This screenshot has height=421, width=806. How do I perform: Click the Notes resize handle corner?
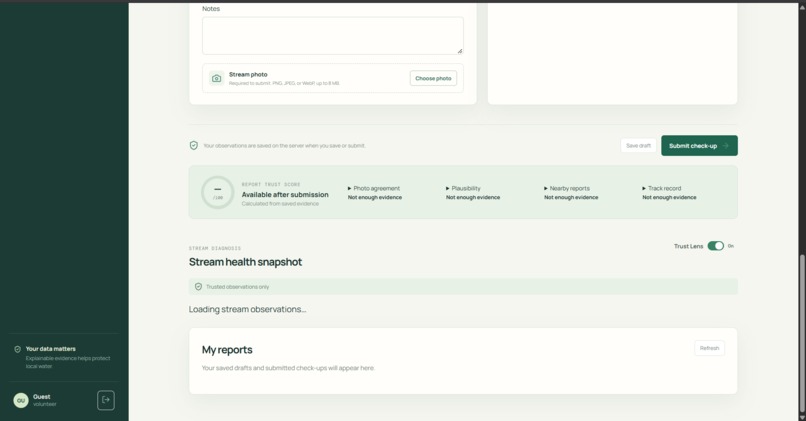click(x=460, y=51)
